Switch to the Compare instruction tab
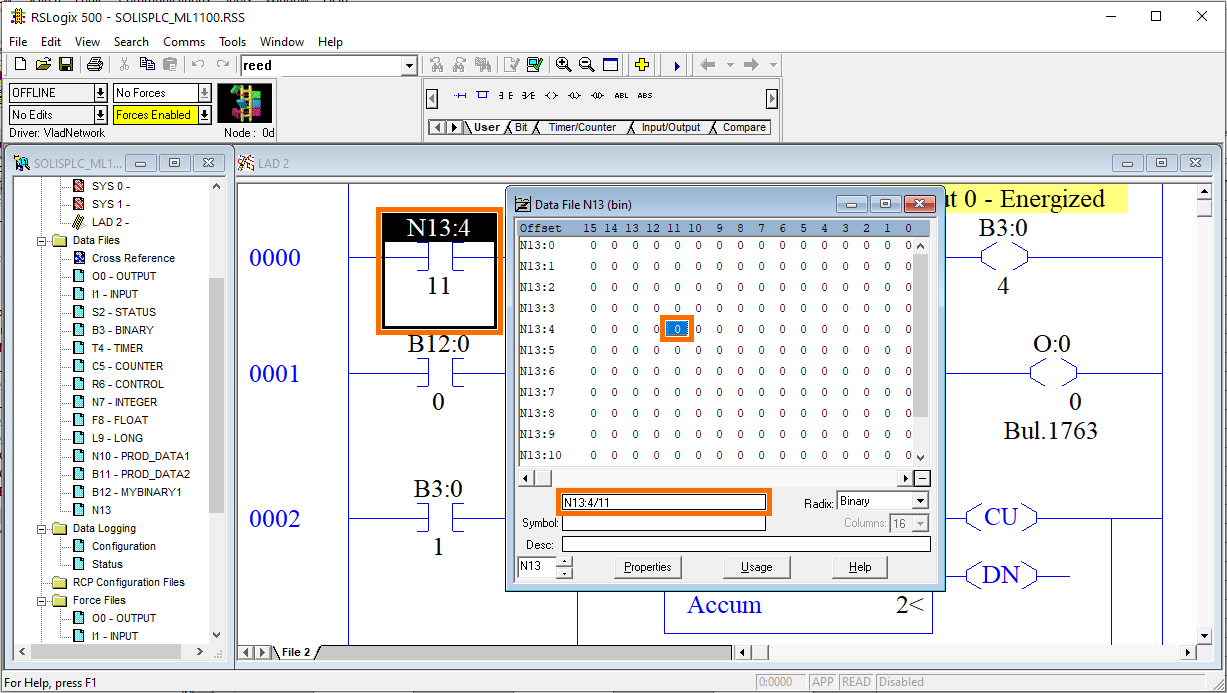 pos(744,127)
